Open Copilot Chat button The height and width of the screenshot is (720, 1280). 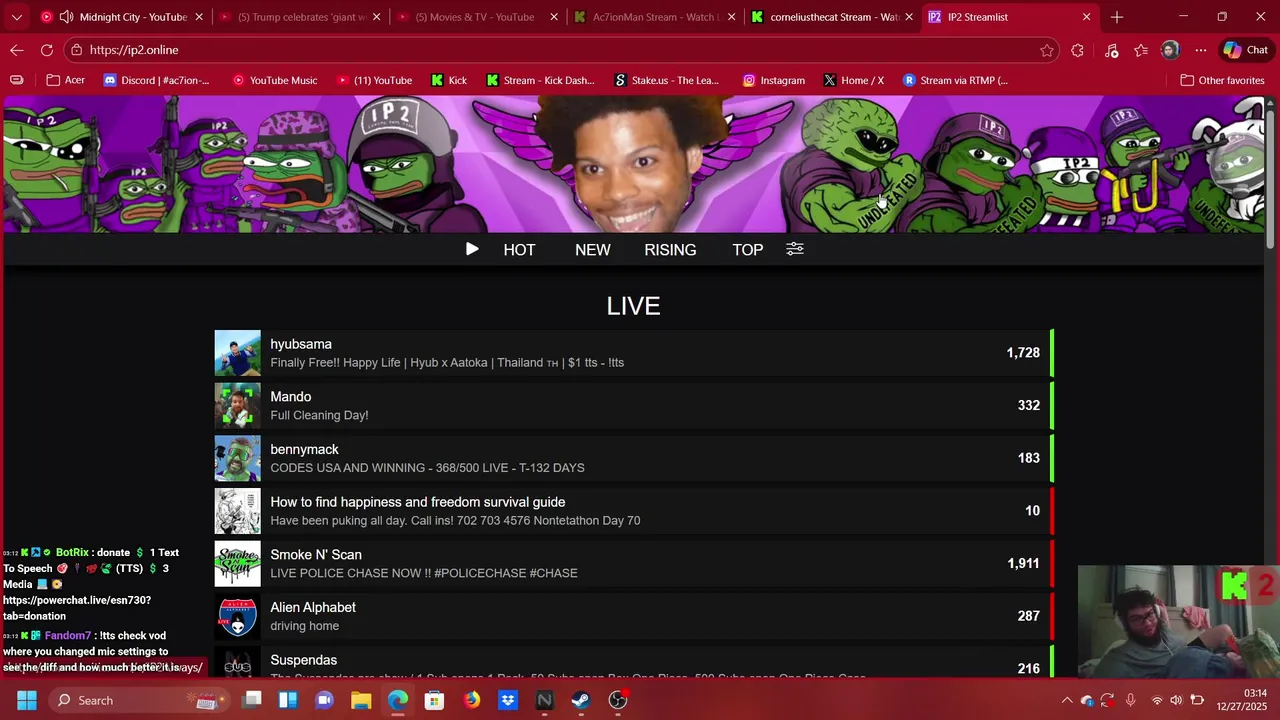1246,50
